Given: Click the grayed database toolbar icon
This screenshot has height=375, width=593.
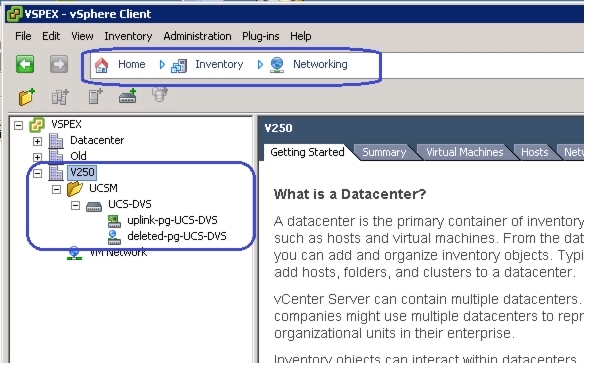Looking at the screenshot, I should click(x=160, y=95).
